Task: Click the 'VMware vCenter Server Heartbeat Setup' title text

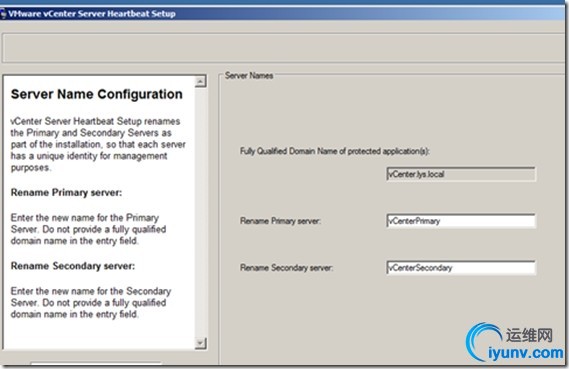Action: click(92, 14)
